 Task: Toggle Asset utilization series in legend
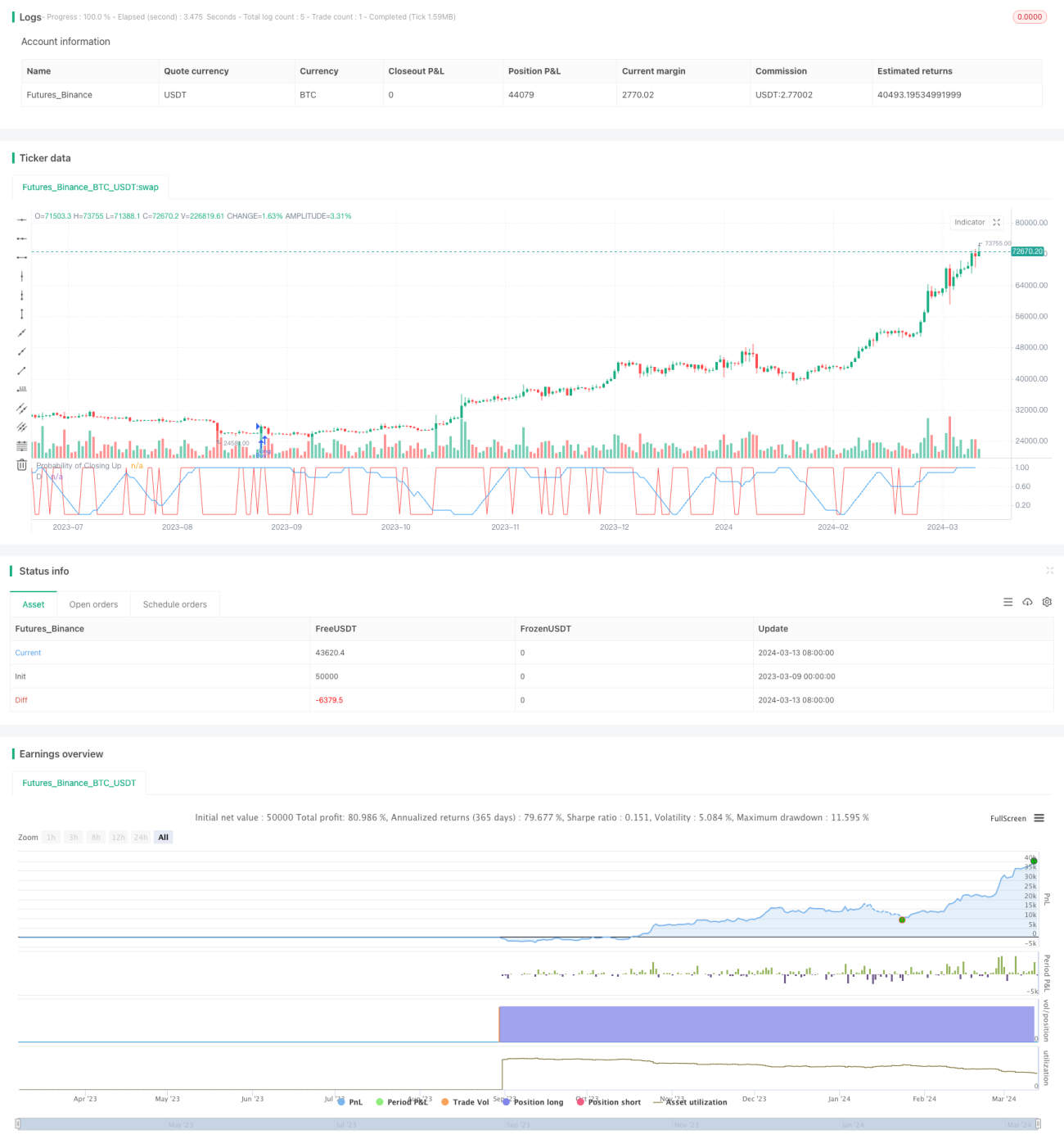690,1102
